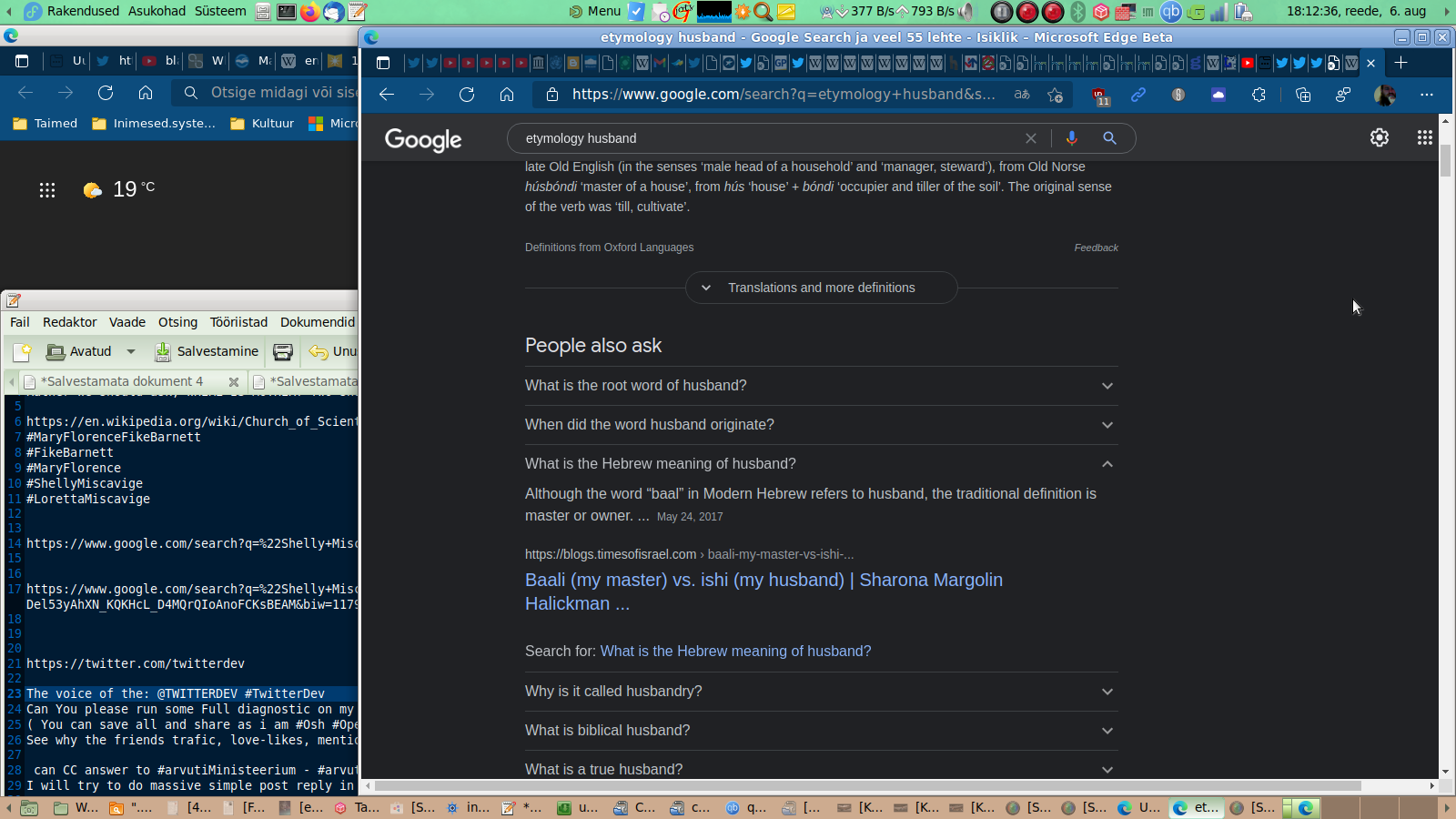Click the Salvestamine save button

point(207,351)
